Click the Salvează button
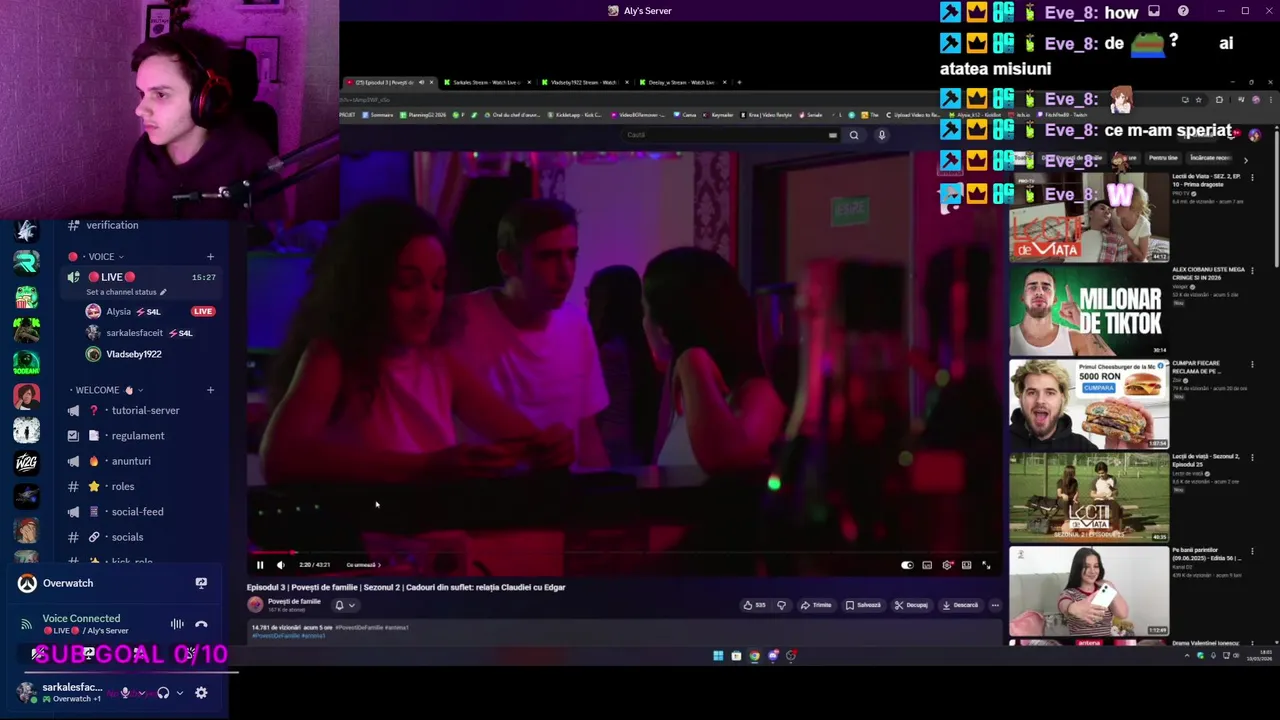 863,605
